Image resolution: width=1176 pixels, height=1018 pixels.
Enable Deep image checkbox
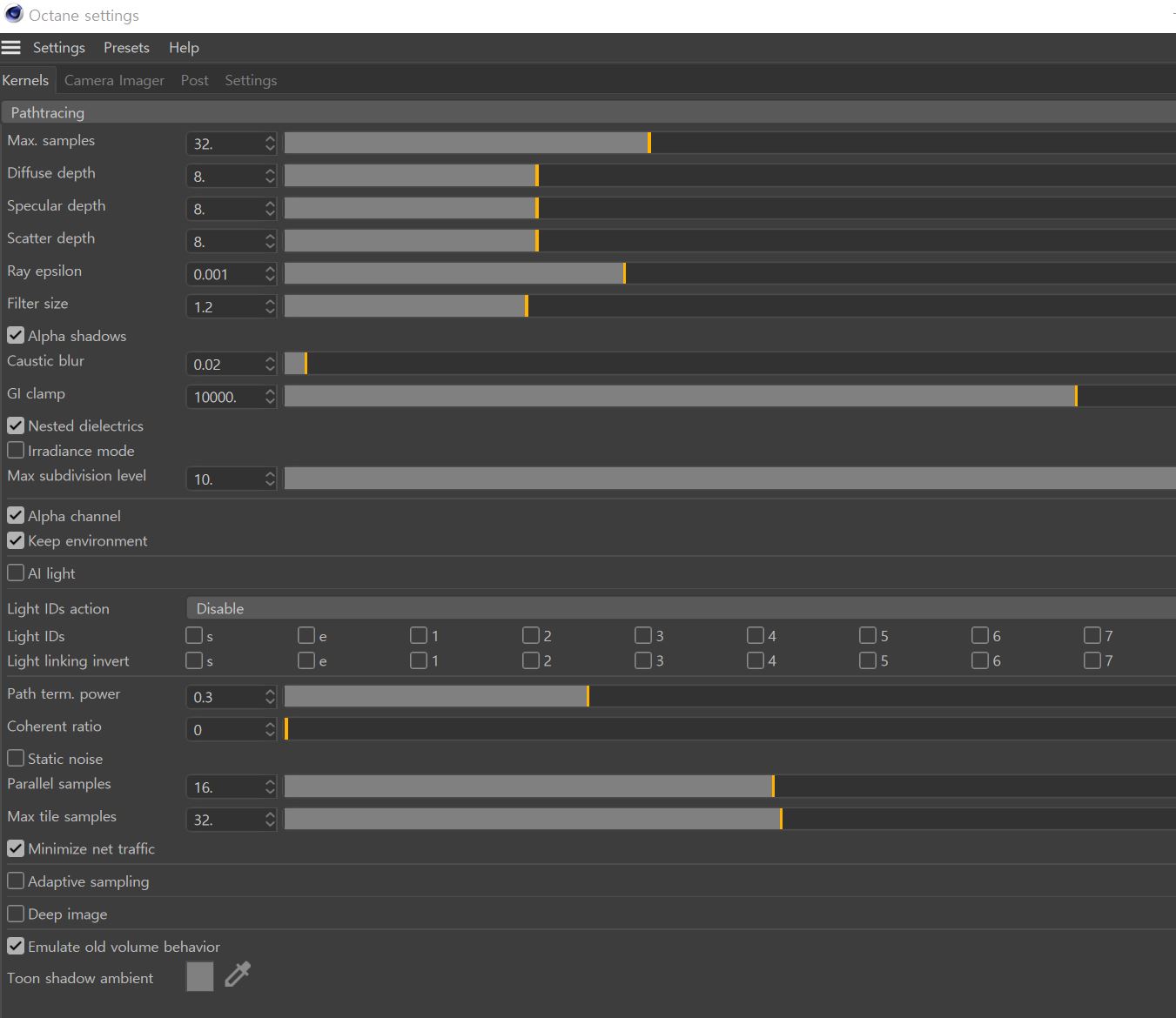point(16,914)
